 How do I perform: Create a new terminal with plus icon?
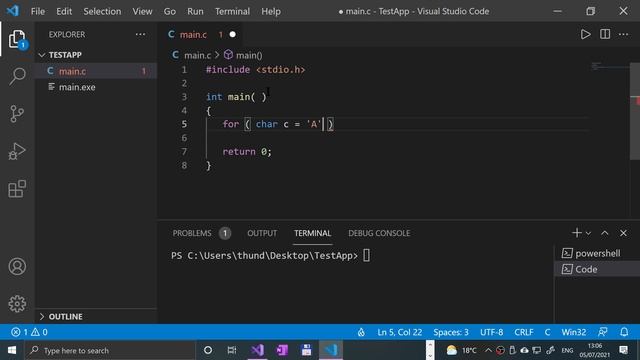pyautogui.click(x=577, y=233)
